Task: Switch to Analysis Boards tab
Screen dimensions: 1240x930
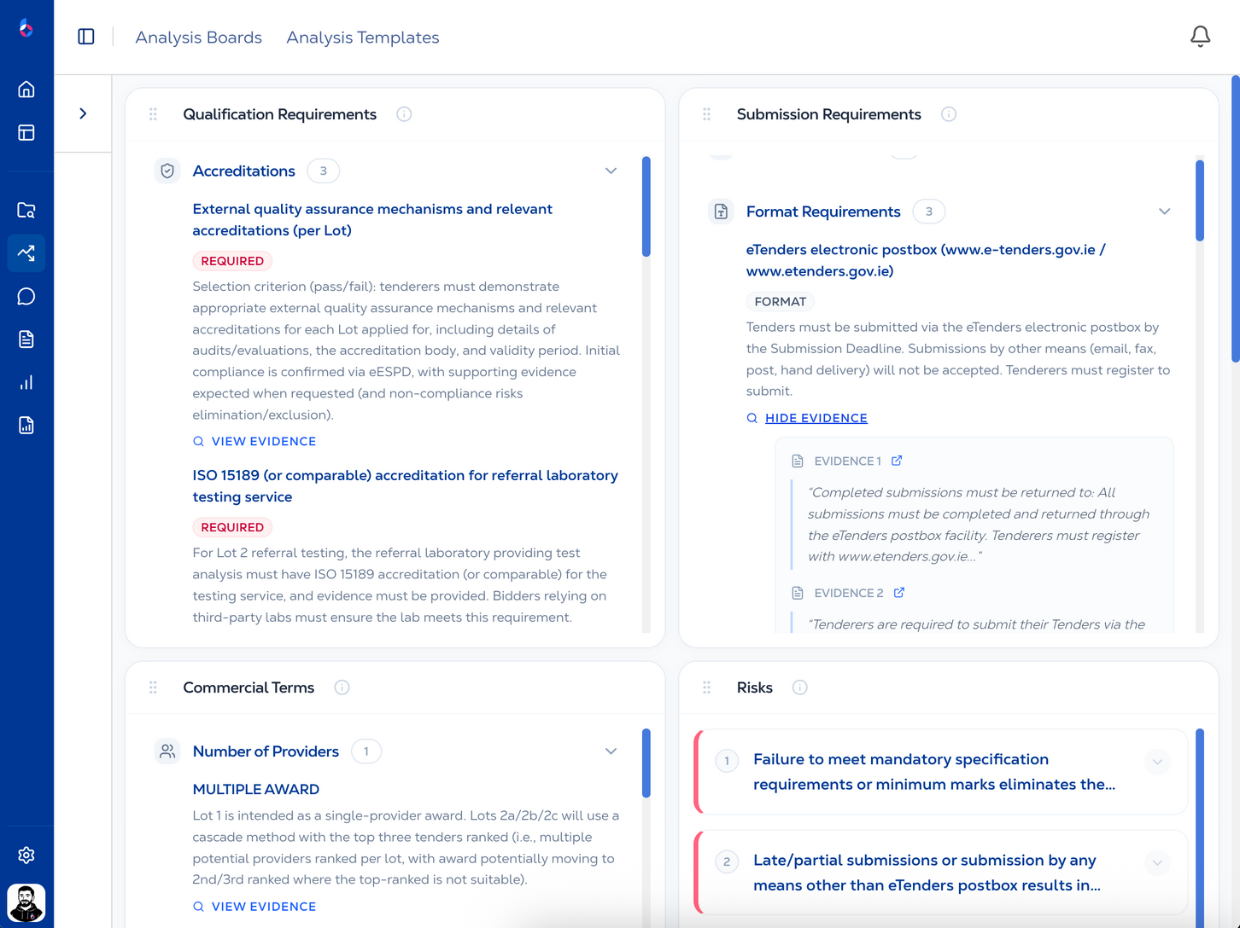Action: 198,38
